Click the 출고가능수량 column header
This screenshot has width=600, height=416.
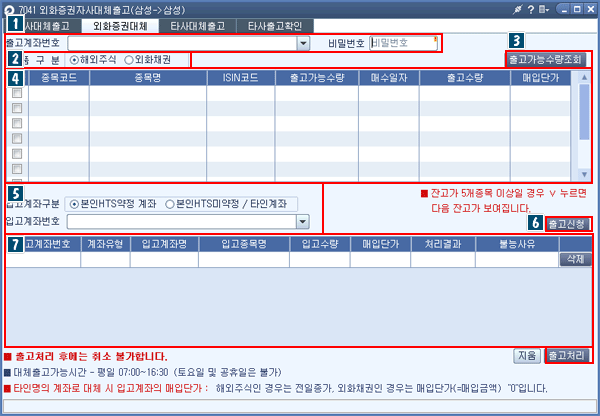pyautogui.click(x=317, y=78)
